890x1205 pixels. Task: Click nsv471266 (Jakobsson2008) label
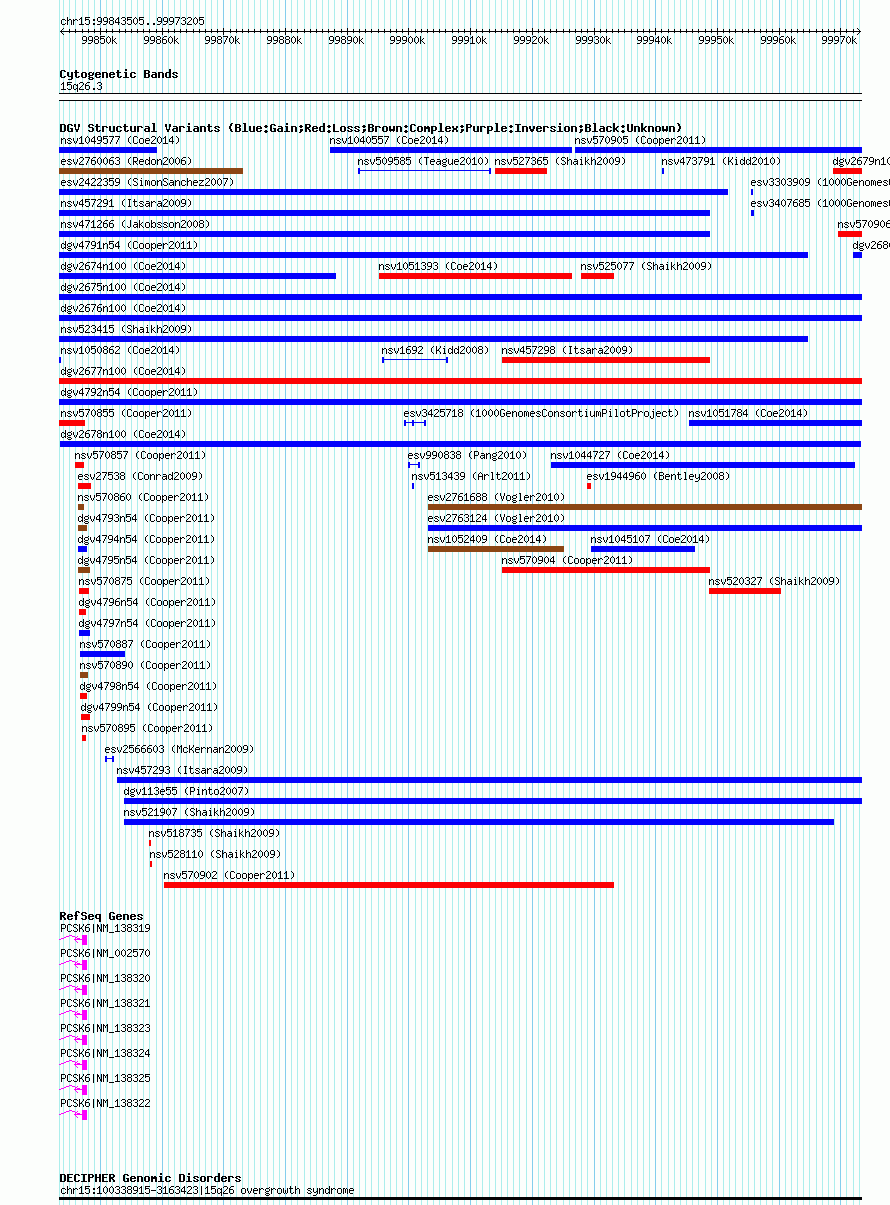[x=135, y=225]
